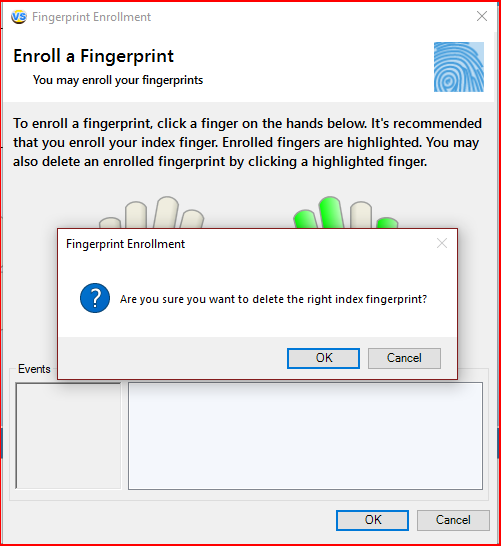Click the green right index finger
This screenshot has height=546, width=501.
305,219
